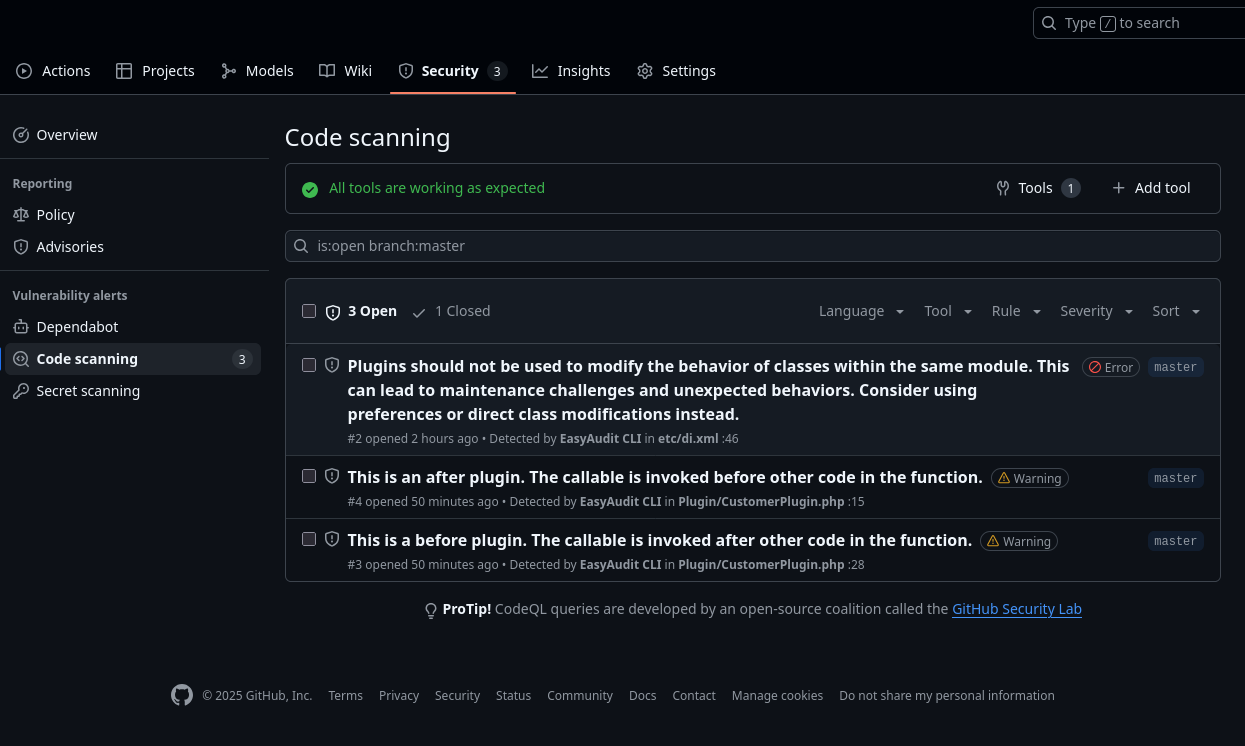The height and width of the screenshot is (746, 1245).
Task: Click the Settings gear icon
Action: click(645, 71)
